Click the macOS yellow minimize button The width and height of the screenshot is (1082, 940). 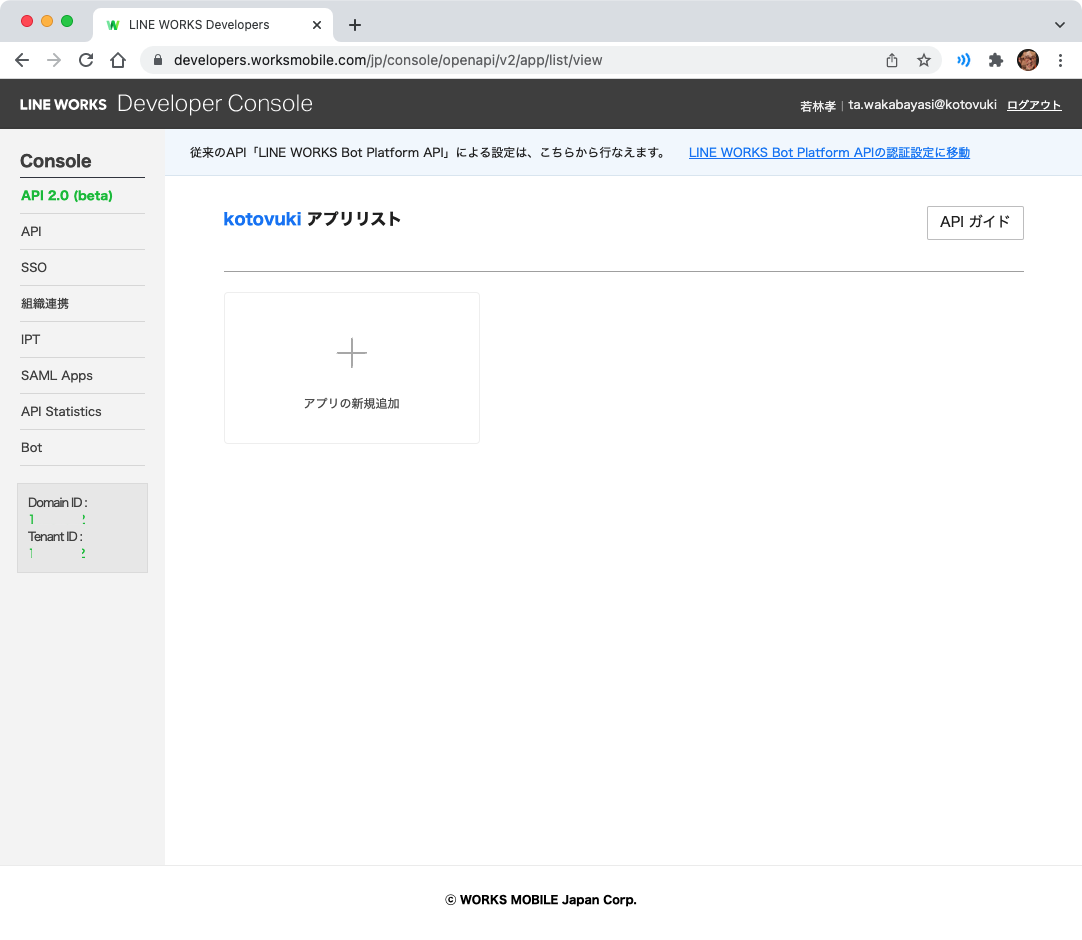pyautogui.click(x=47, y=21)
